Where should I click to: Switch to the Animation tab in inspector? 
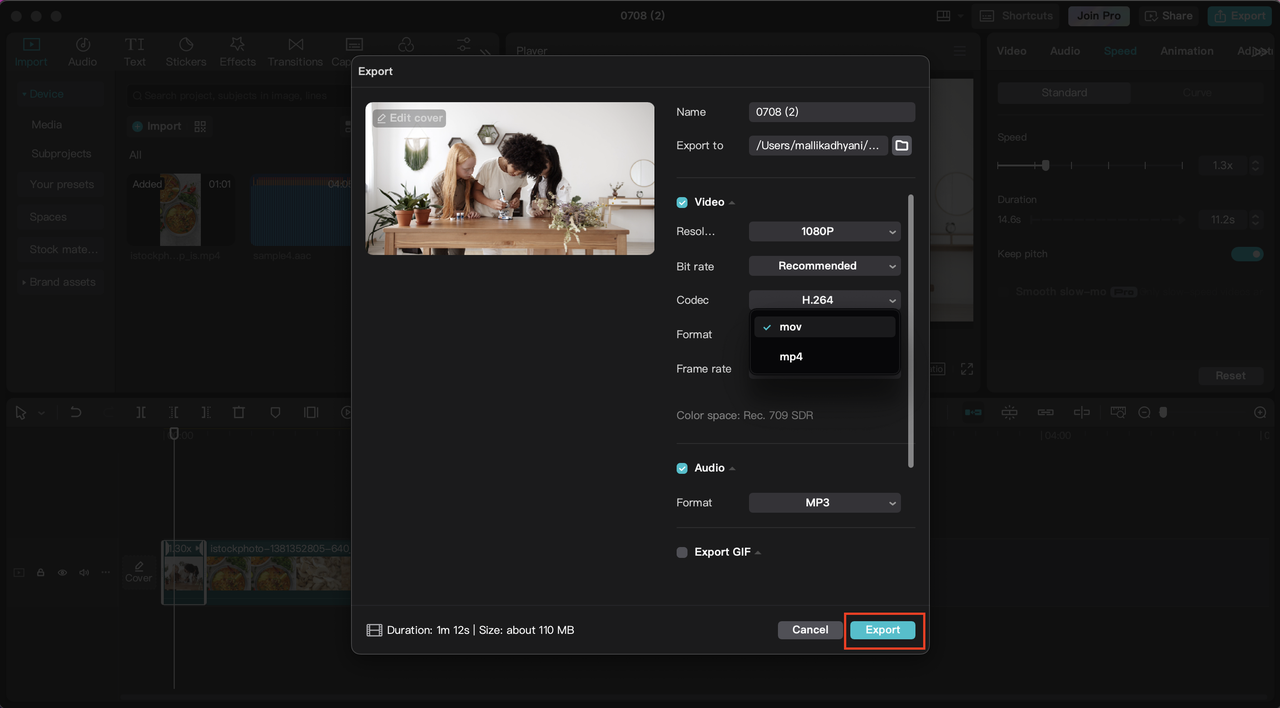1187,51
